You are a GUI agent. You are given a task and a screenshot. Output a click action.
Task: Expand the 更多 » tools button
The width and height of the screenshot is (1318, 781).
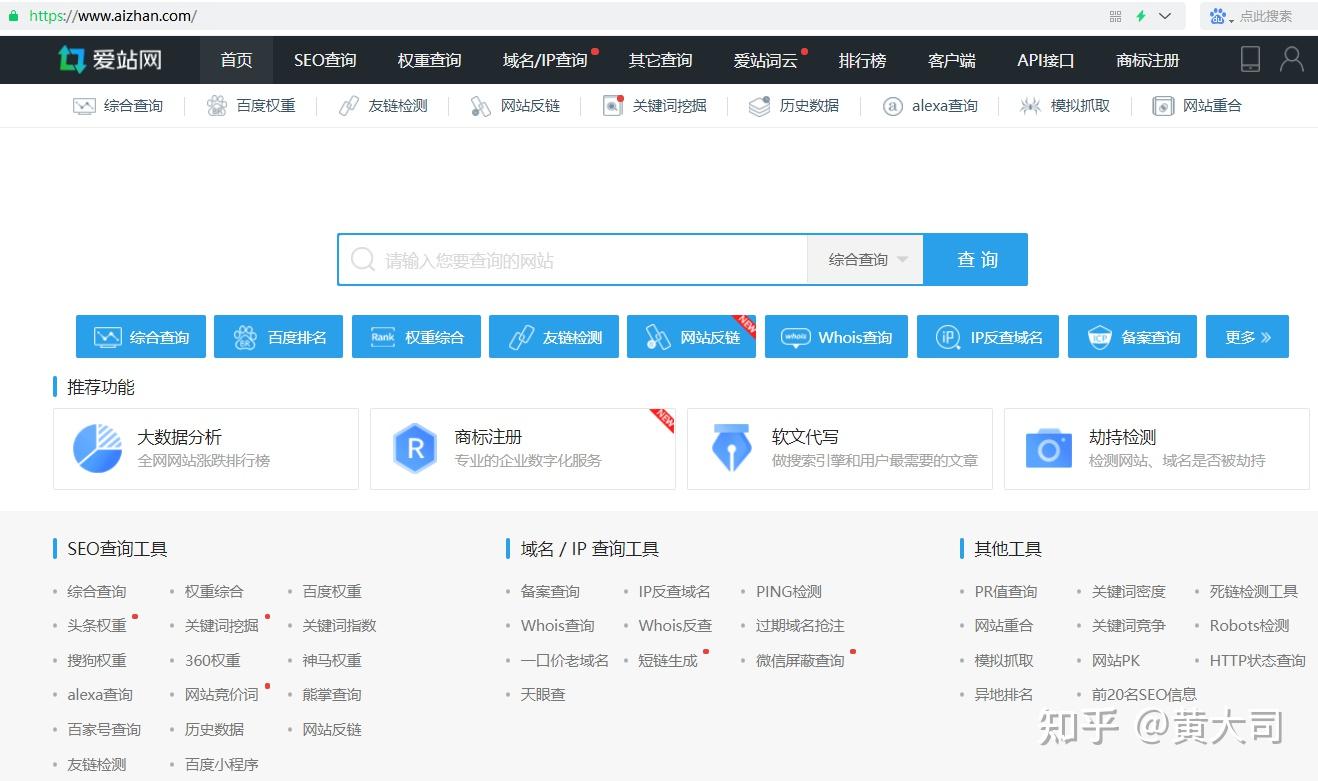point(1247,337)
